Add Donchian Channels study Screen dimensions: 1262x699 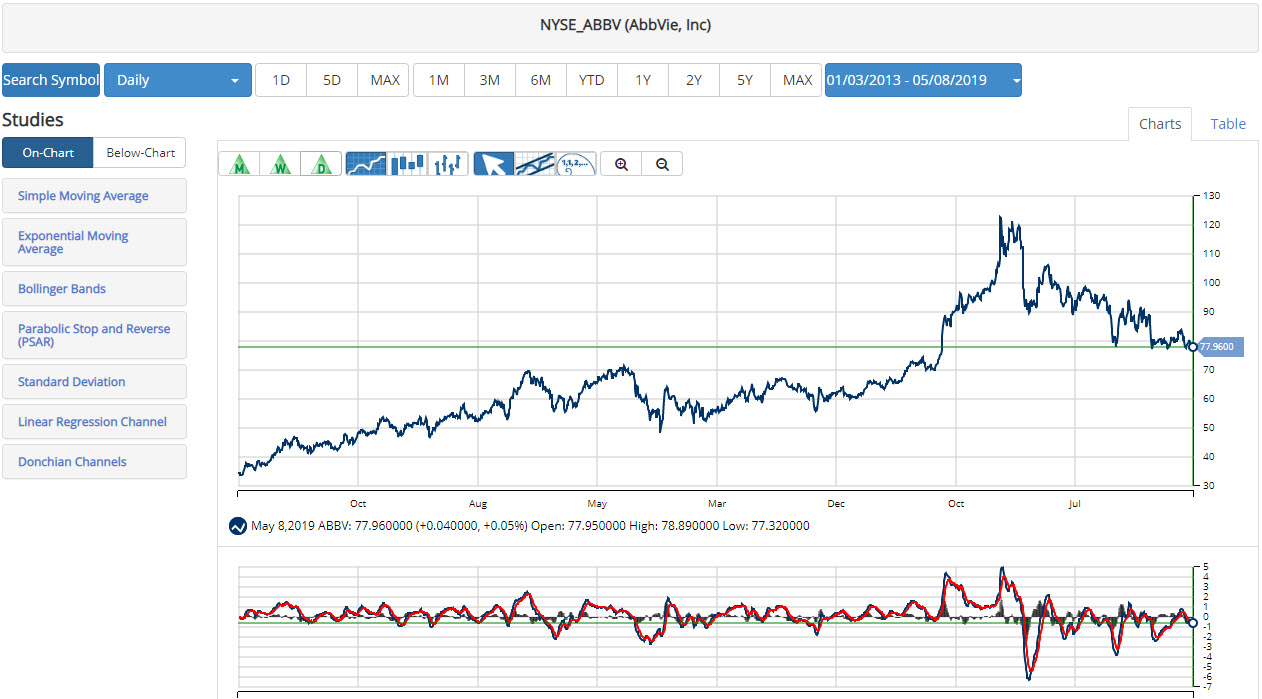94,462
